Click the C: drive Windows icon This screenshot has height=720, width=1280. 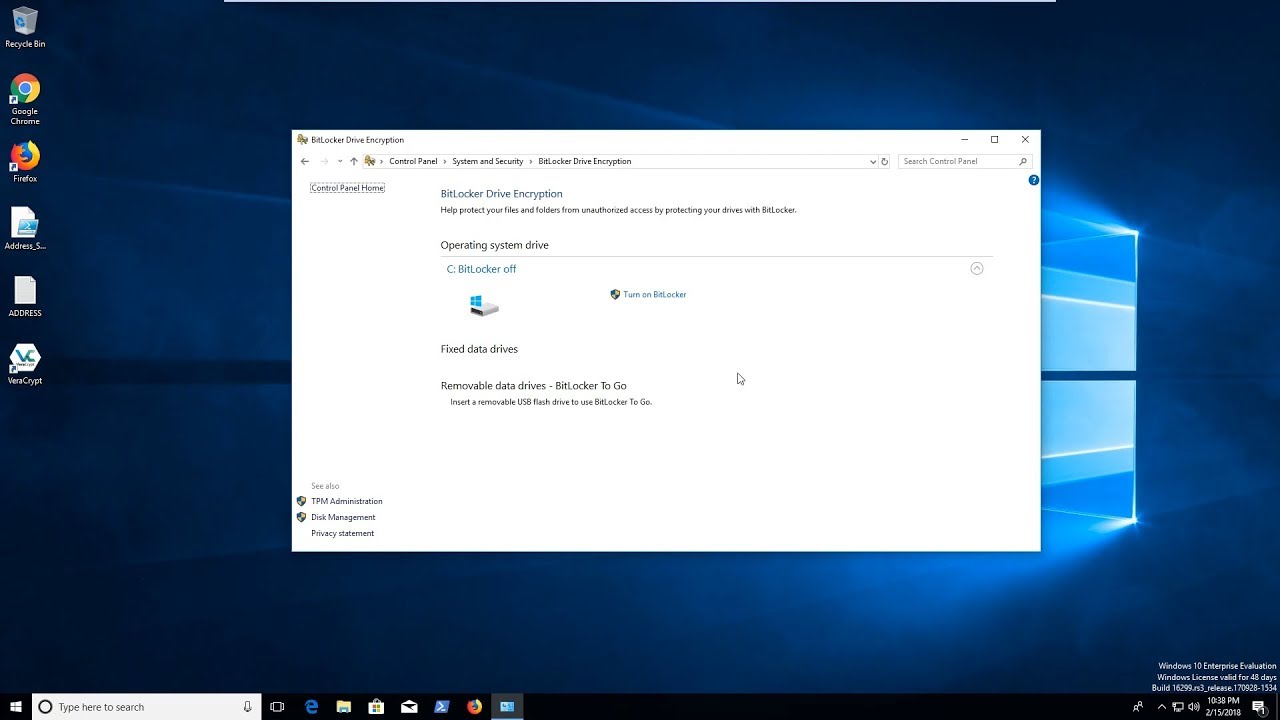tap(484, 305)
